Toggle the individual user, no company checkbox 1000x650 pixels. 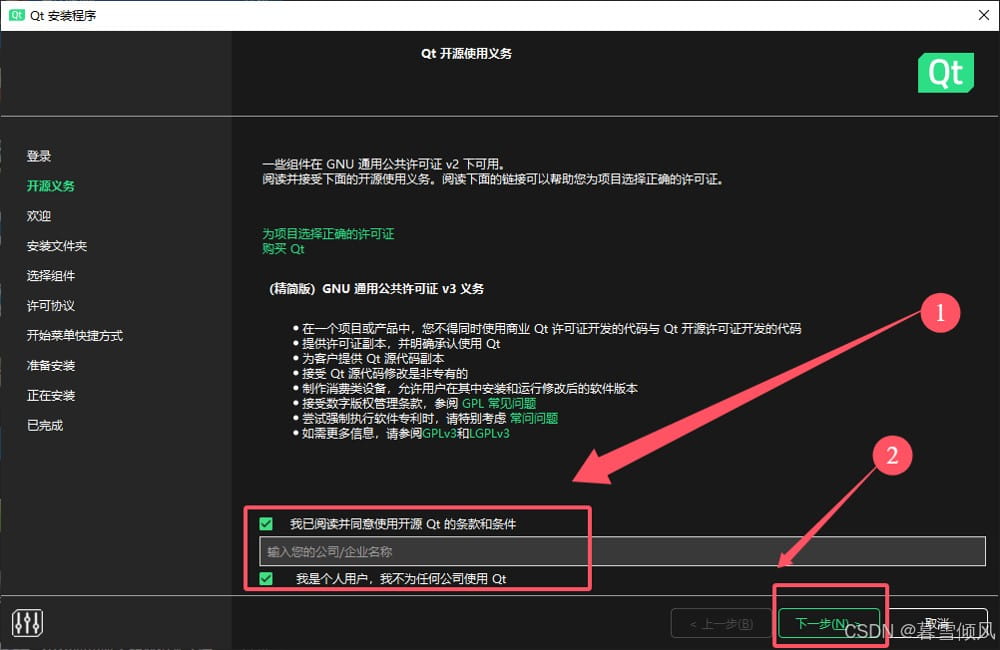click(266, 579)
